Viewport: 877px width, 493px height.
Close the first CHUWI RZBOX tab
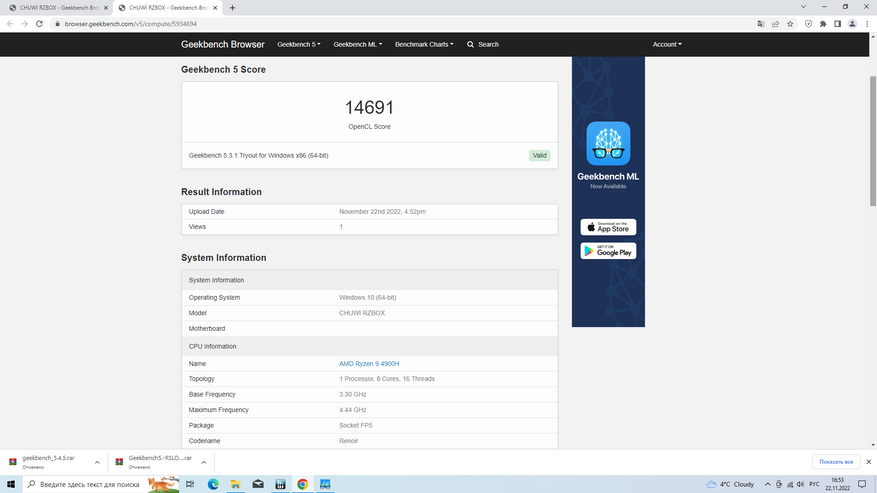(106, 8)
